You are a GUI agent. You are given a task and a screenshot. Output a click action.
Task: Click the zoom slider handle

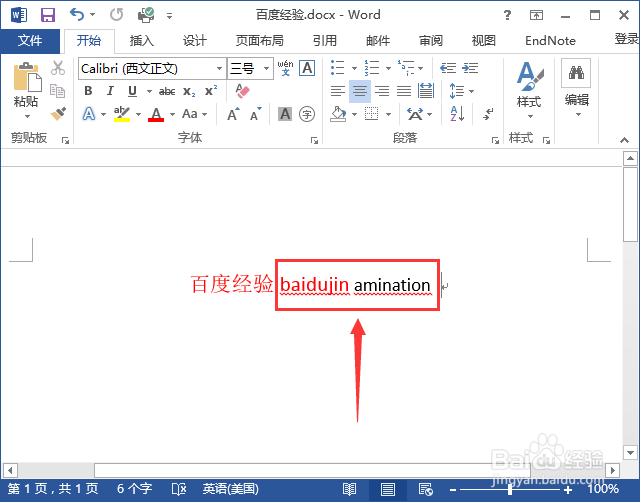[x=510, y=489]
